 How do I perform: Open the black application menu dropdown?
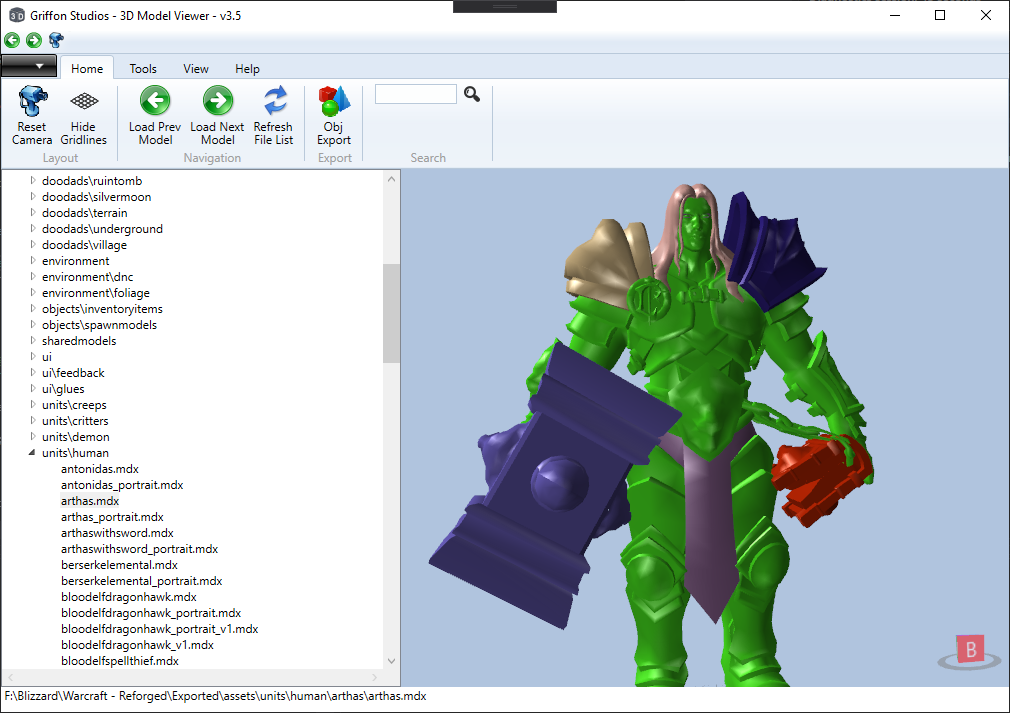pyautogui.click(x=29, y=66)
